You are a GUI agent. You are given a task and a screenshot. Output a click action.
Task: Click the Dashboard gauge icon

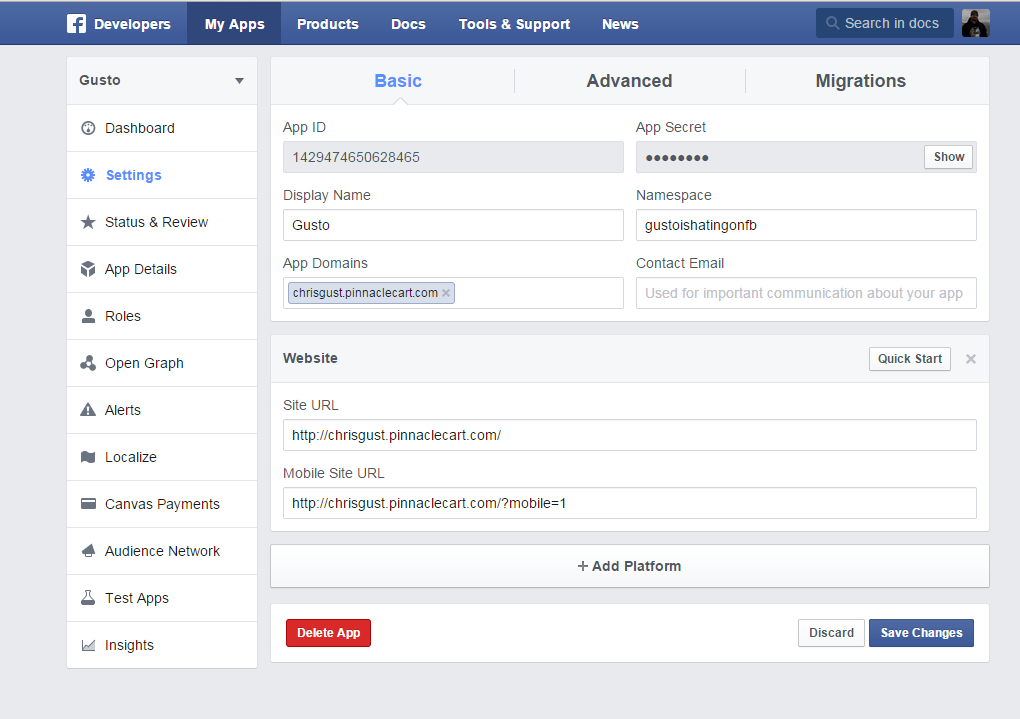pos(88,128)
